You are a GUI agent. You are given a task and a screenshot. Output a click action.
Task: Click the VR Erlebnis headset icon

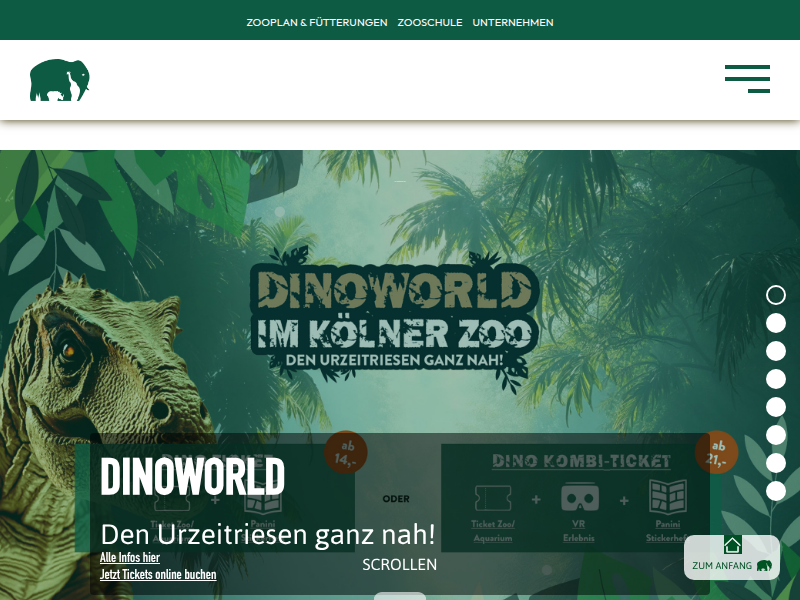pos(577,498)
